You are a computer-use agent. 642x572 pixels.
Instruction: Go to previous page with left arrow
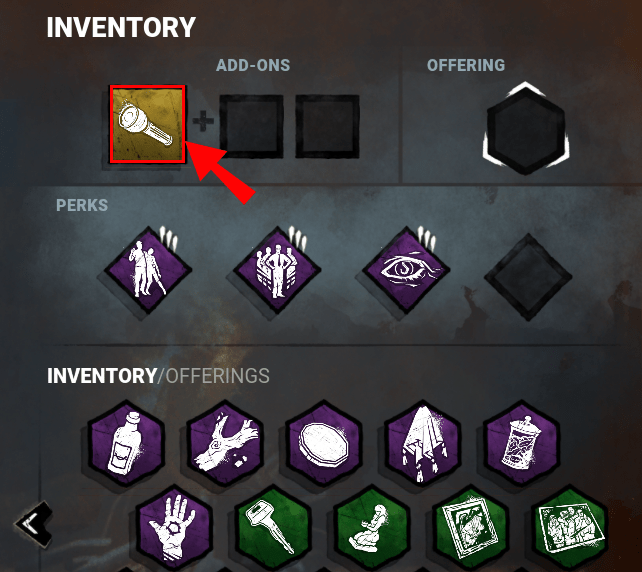[x=34, y=524]
